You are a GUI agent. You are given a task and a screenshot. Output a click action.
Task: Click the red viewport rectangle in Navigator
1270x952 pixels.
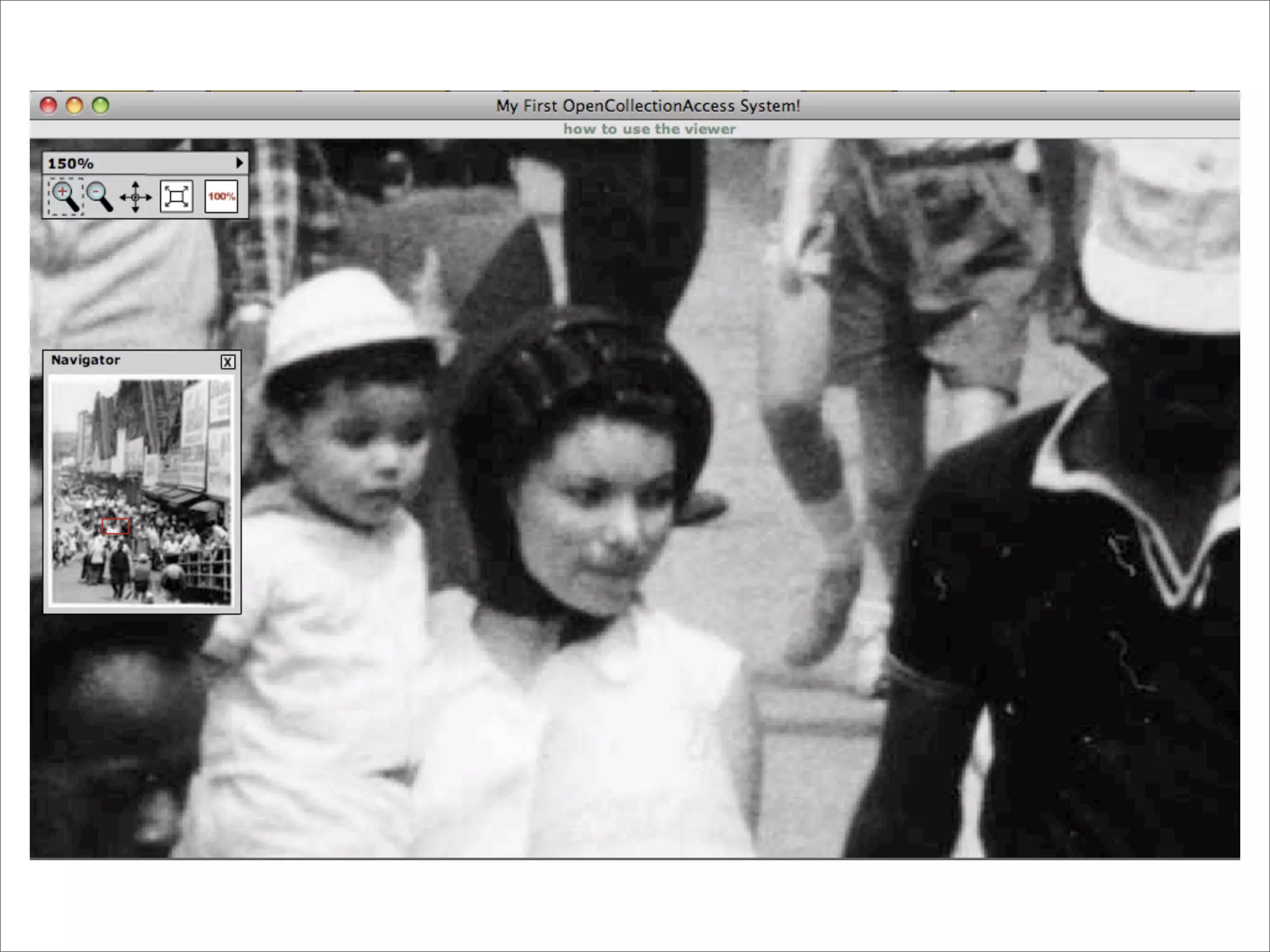pos(115,526)
